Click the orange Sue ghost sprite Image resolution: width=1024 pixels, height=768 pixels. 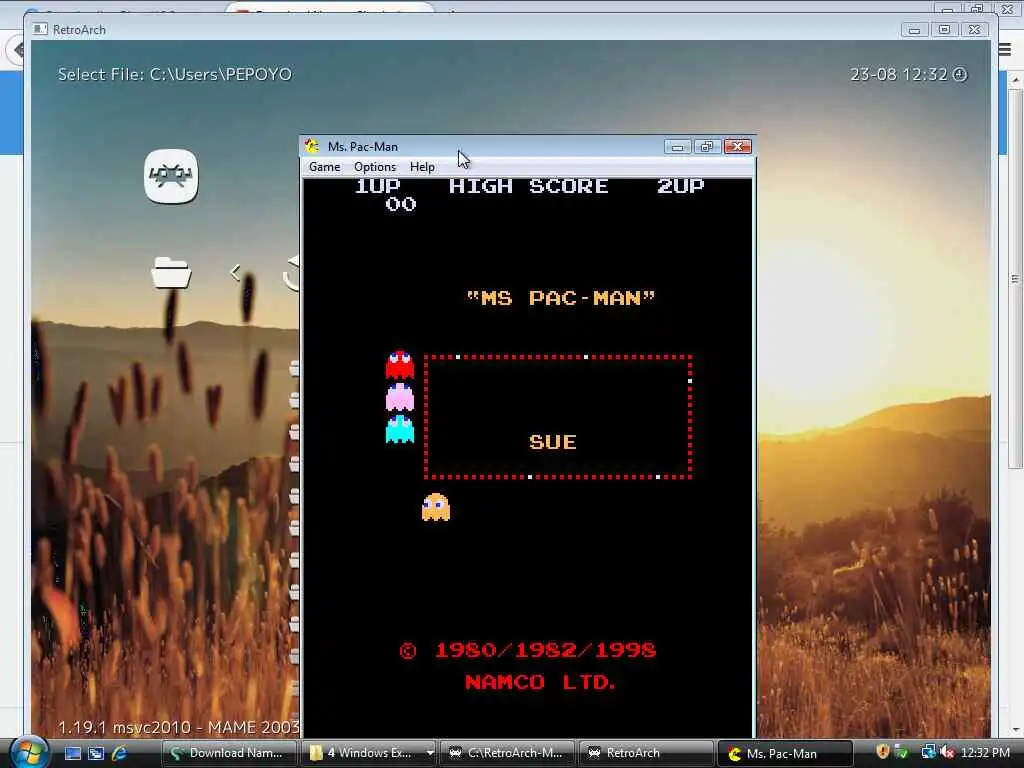[x=436, y=507]
